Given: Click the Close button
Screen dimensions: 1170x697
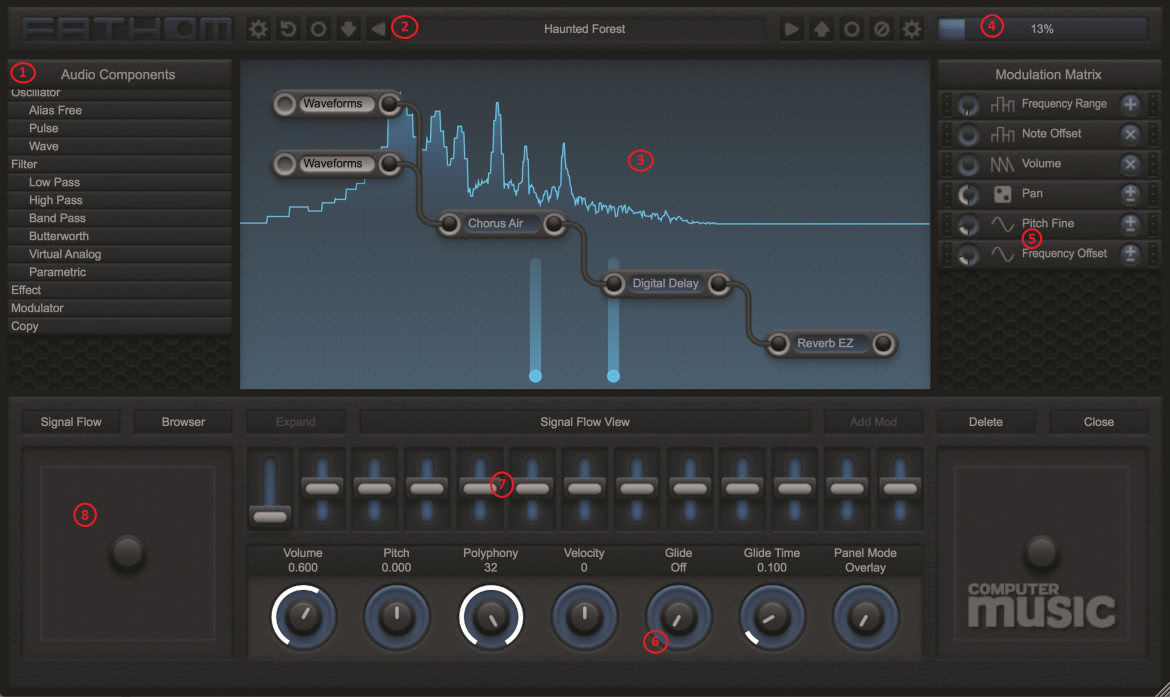Looking at the screenshot, I should [1098, 422].
